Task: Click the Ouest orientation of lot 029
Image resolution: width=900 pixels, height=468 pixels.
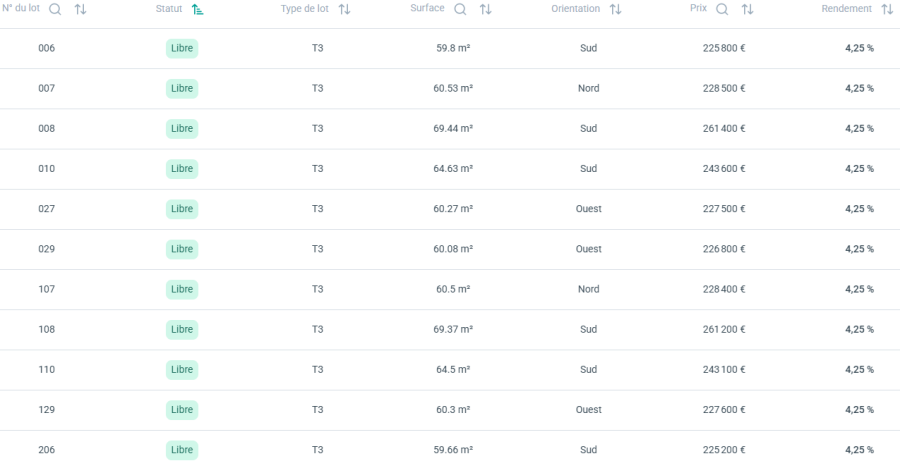Action: (588, 249)
